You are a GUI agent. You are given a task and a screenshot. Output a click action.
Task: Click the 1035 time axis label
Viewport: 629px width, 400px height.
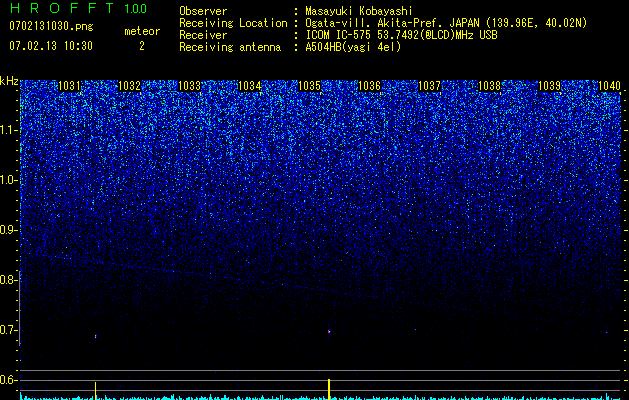(309, 86)
